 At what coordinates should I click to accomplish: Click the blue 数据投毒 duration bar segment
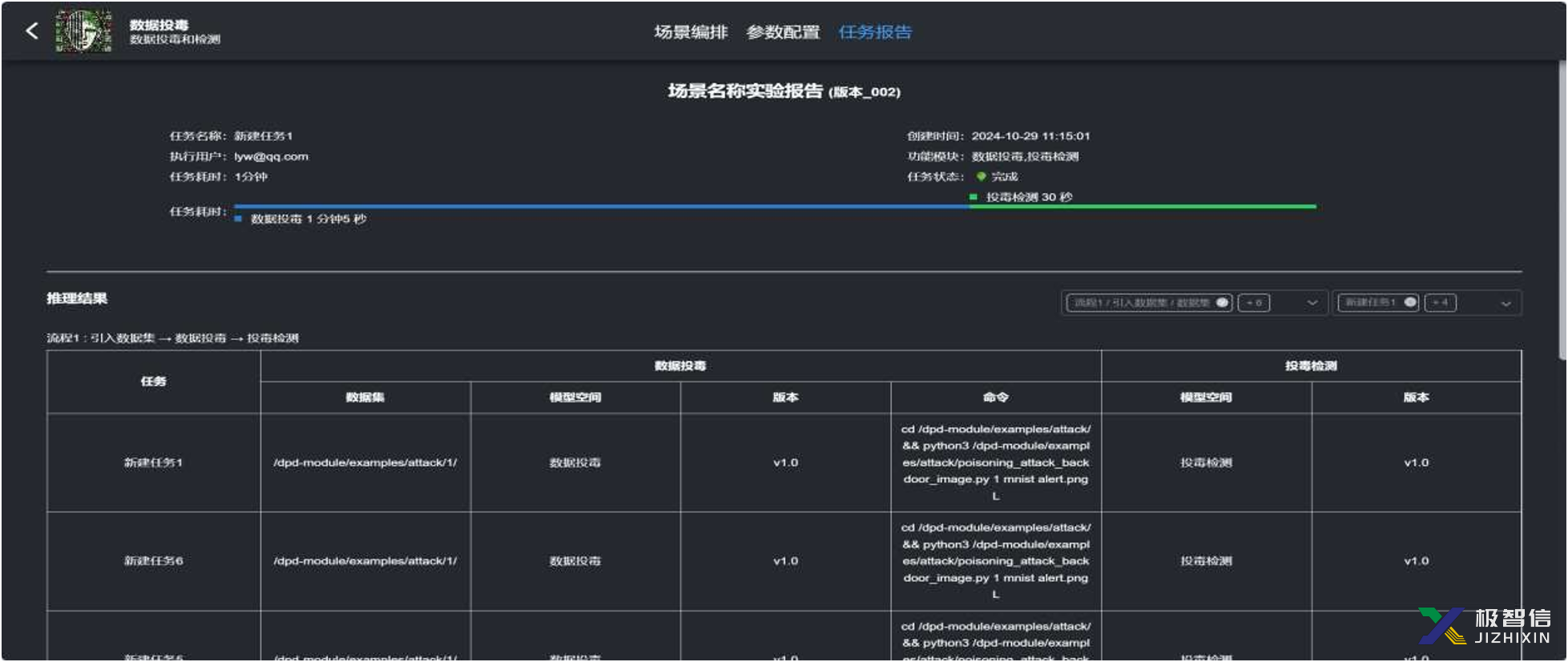pos(601,207)
